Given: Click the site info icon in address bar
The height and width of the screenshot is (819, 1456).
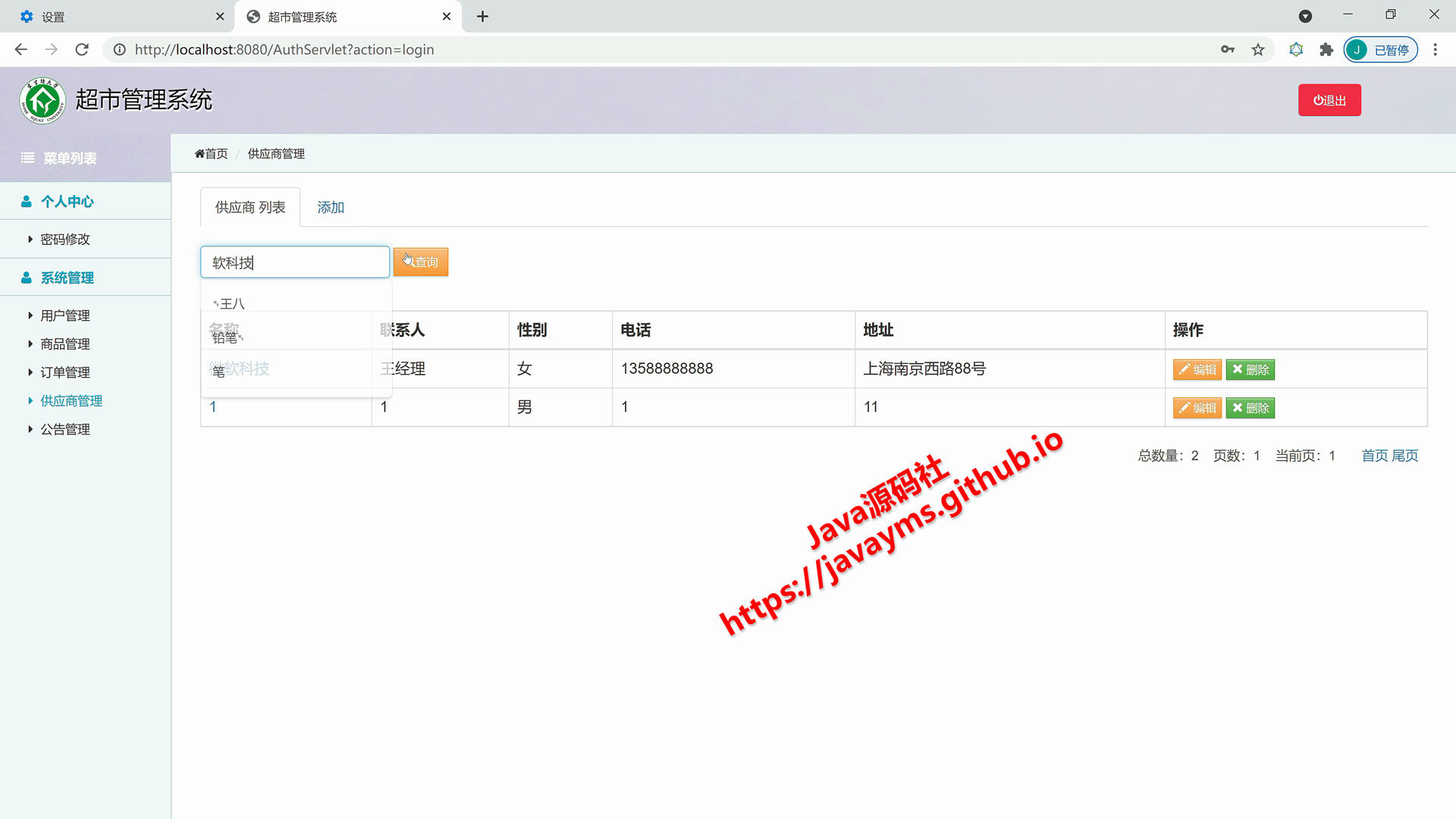Looking at the screenshot, I should (120, 49).
